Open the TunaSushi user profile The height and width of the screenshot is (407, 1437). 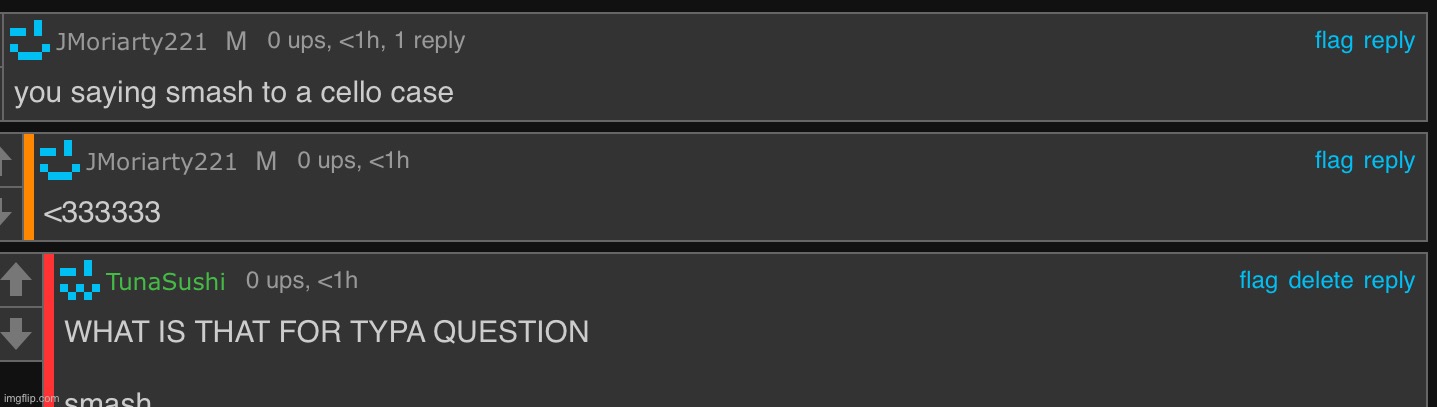(x=166, y=282)
